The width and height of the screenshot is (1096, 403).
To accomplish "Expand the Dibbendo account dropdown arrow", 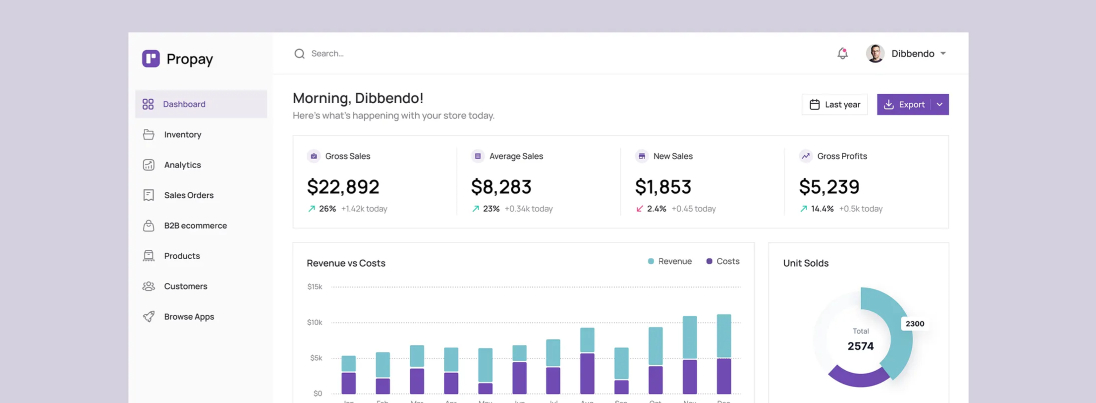I will [943, 54].
